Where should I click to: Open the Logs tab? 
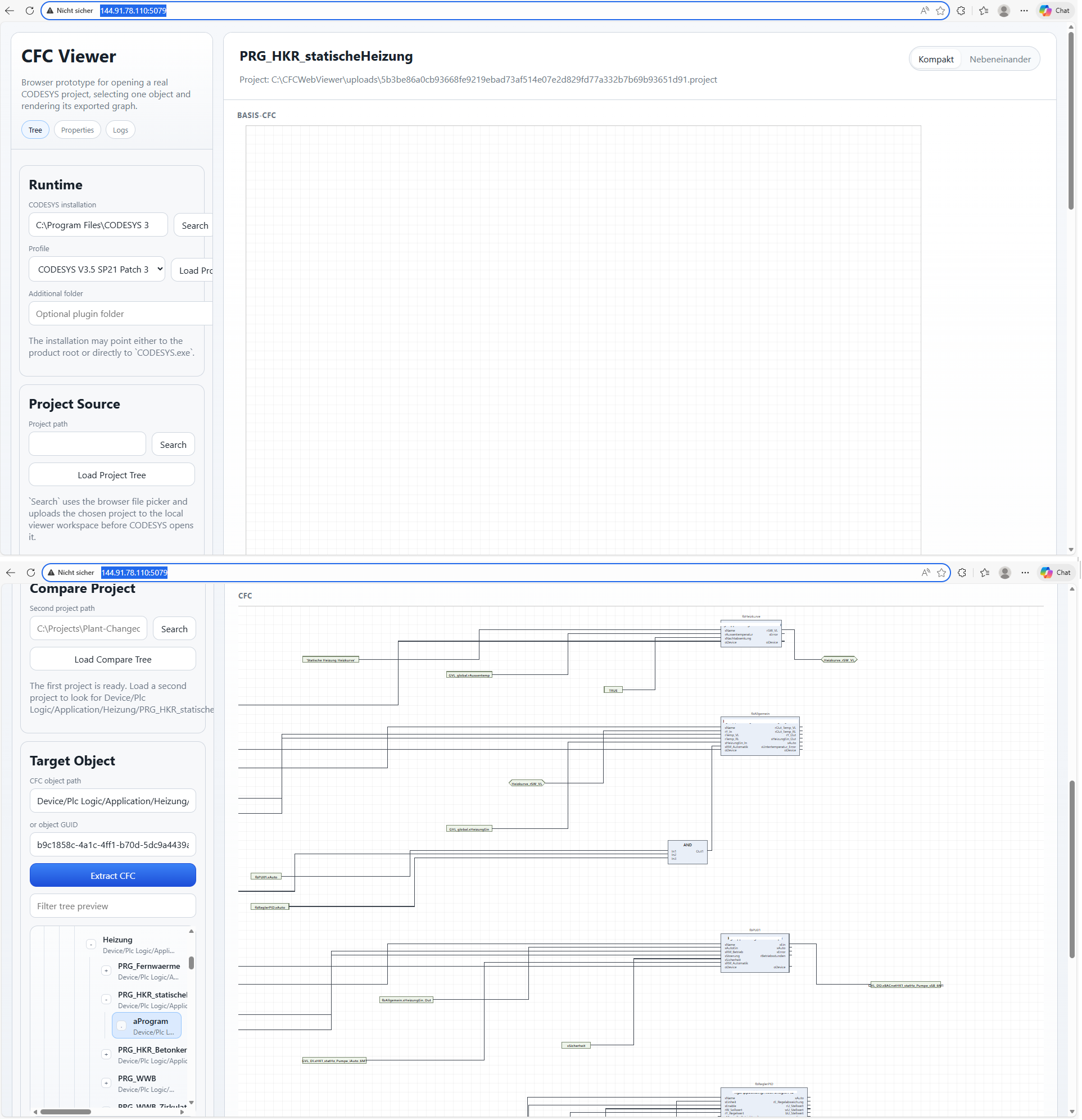120,130
